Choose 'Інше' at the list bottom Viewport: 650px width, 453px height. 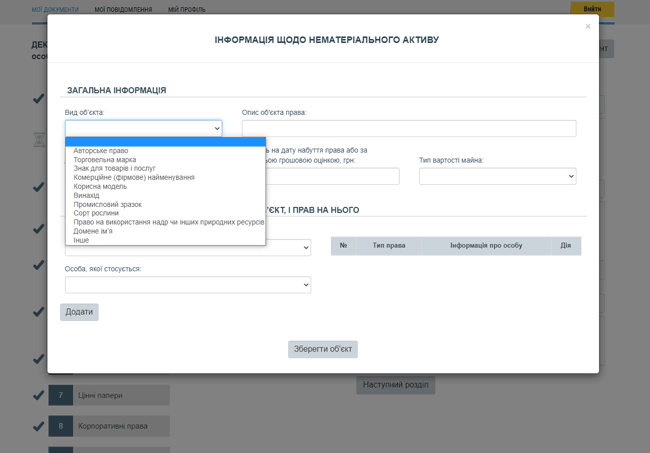point(81,241)
